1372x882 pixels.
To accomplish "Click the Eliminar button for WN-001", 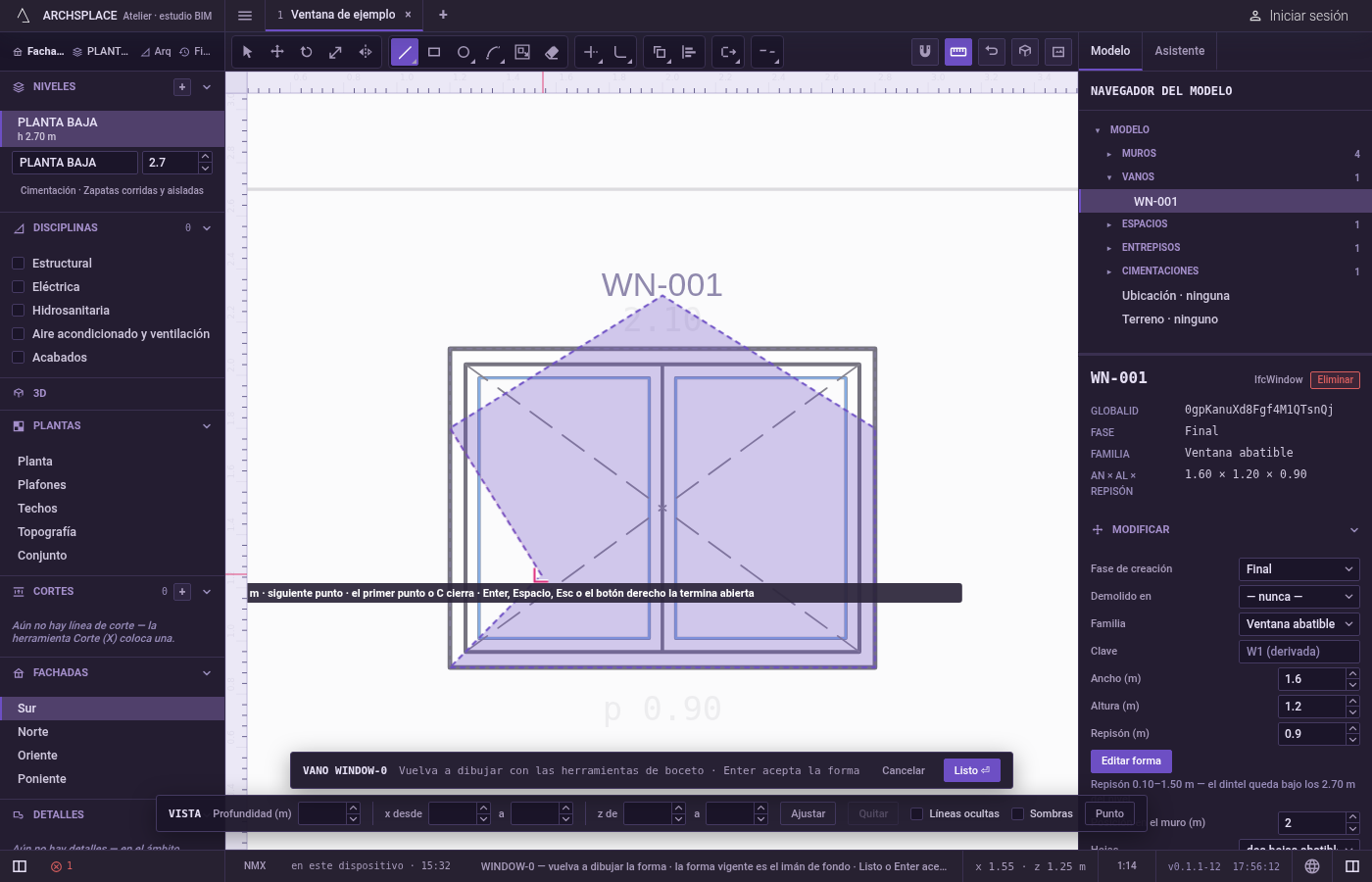I will pos(1335,380).
